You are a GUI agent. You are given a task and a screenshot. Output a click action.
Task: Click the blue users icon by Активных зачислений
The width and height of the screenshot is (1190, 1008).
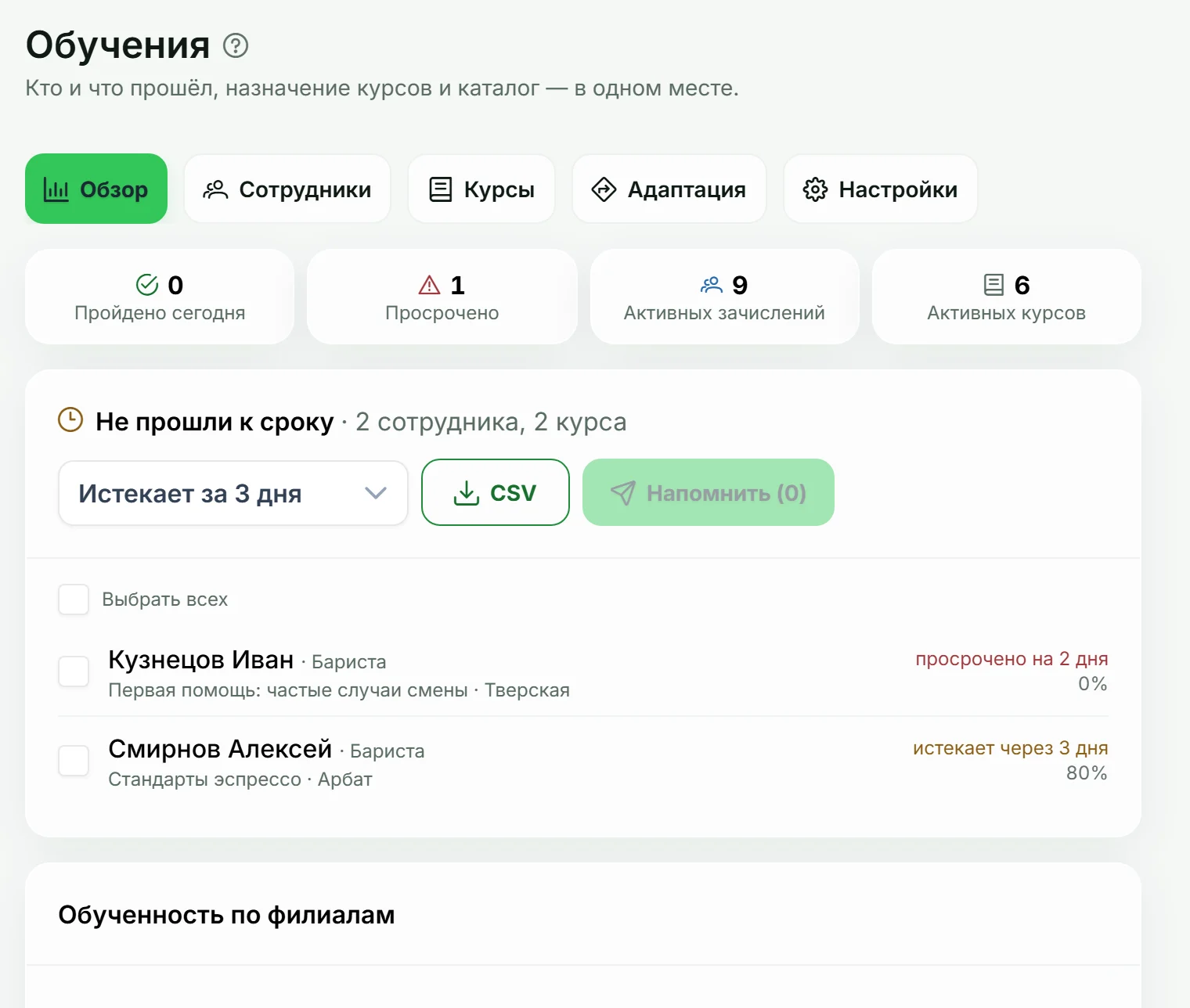712,285
